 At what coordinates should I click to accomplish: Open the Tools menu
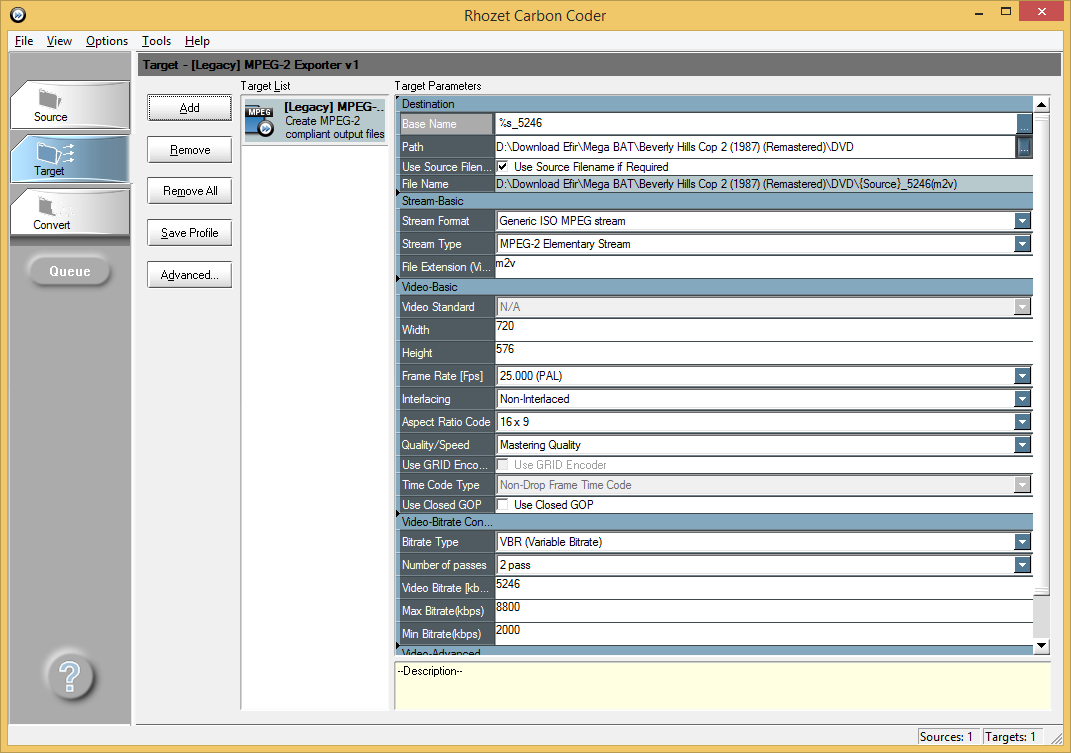pyautogui.click(x=156, y=41)
